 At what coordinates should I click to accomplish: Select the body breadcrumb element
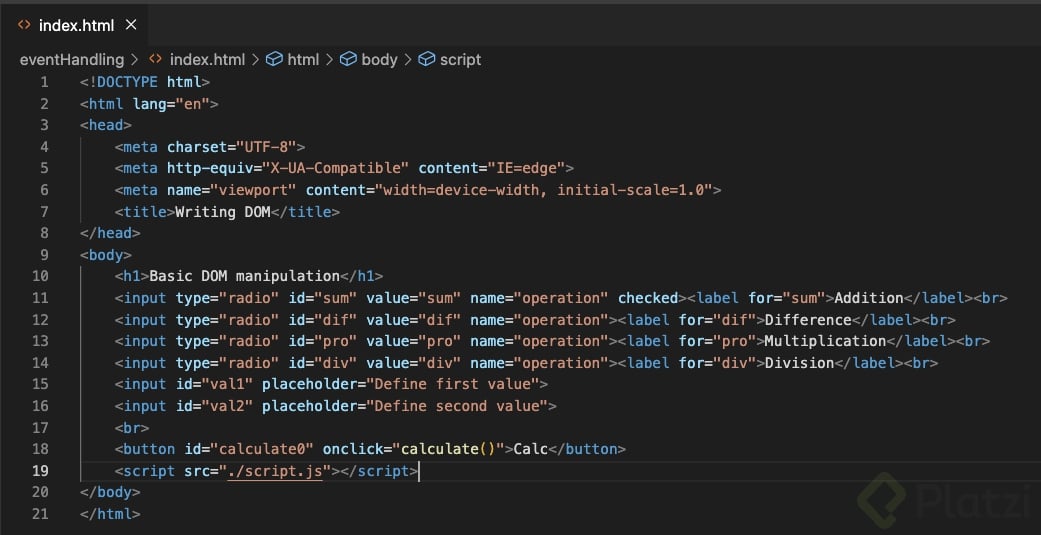click(379, 60)
